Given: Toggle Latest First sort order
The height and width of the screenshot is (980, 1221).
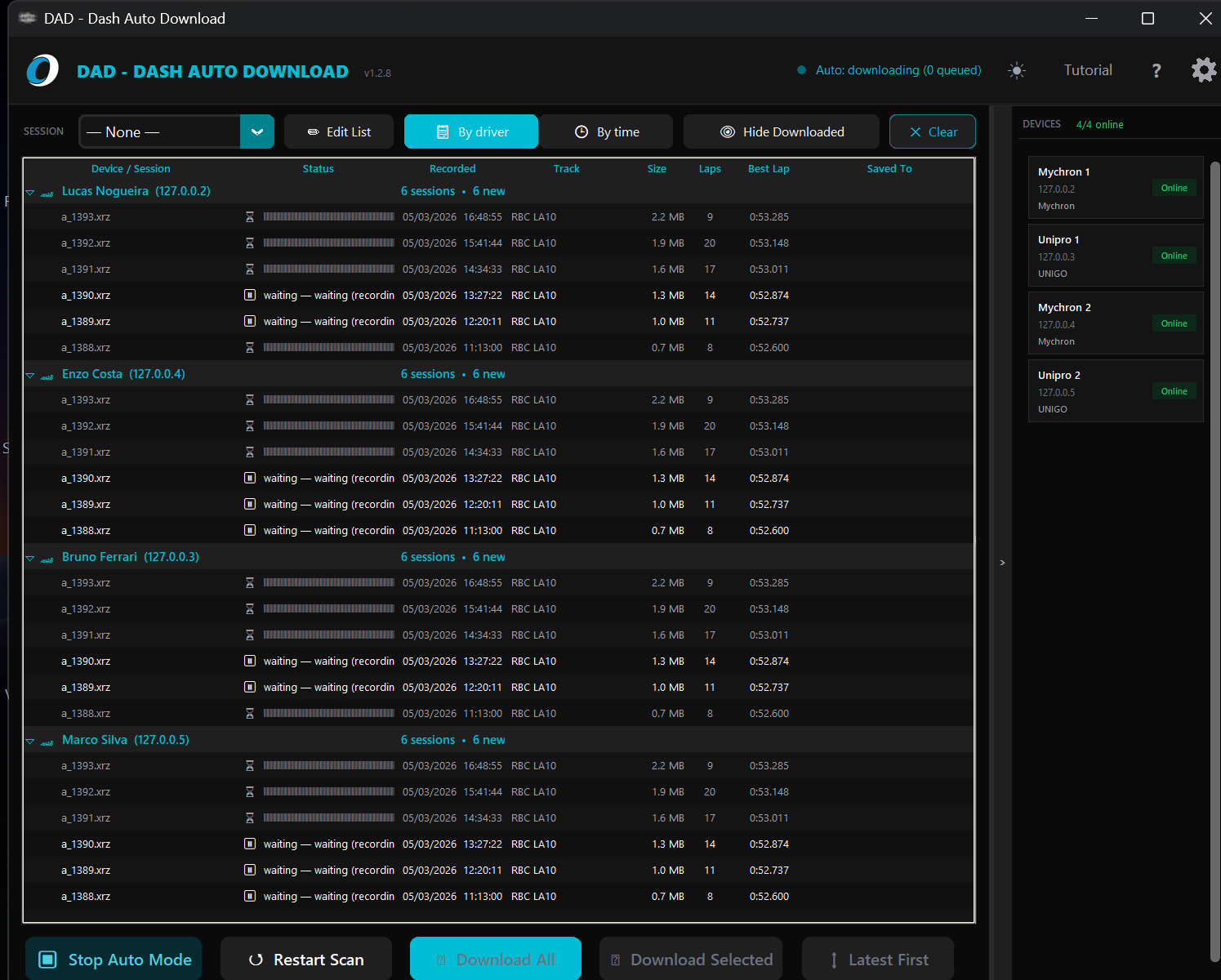Looking at the screenshot, I should pyautogui.click(x=878, y=959).
